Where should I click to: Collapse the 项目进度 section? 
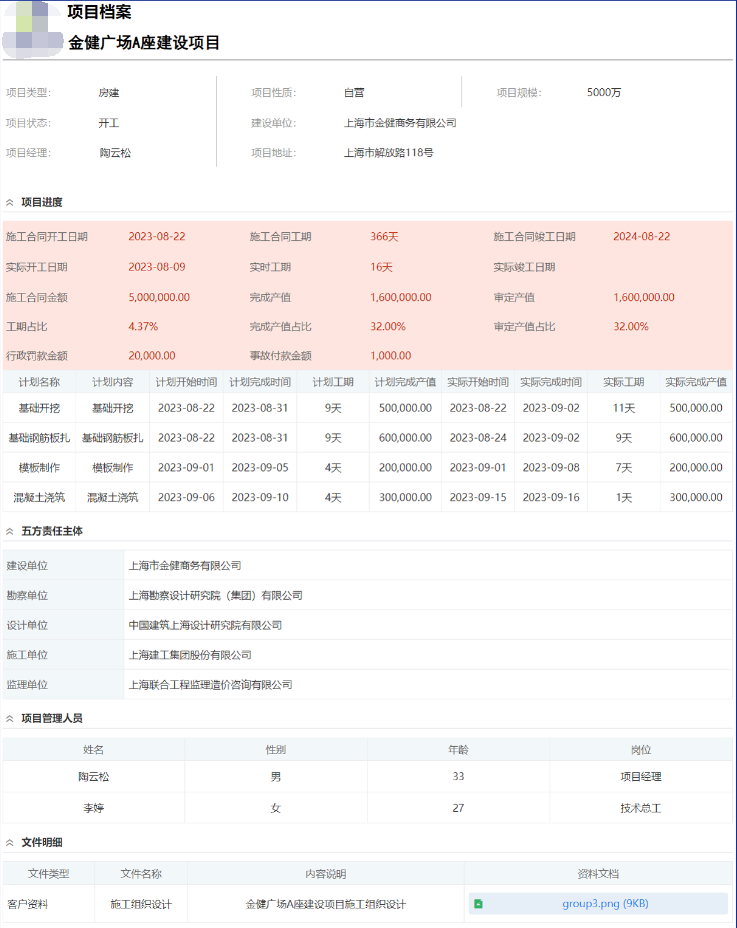click(9, 202)
